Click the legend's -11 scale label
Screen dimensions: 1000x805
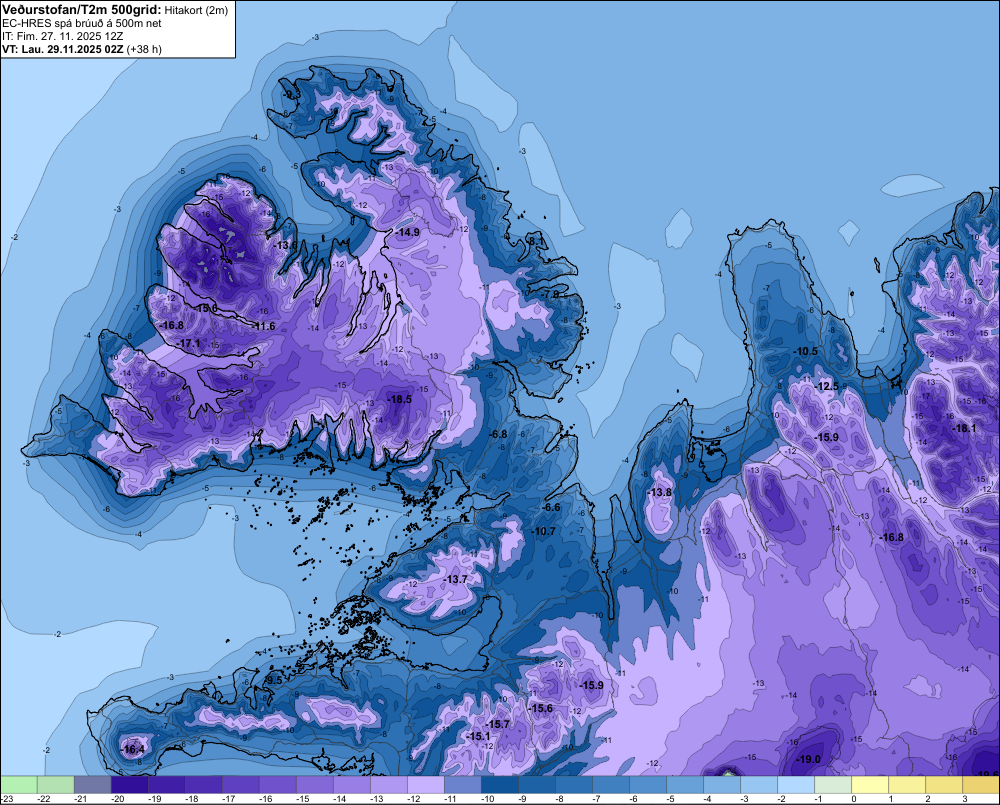point(450,799)
